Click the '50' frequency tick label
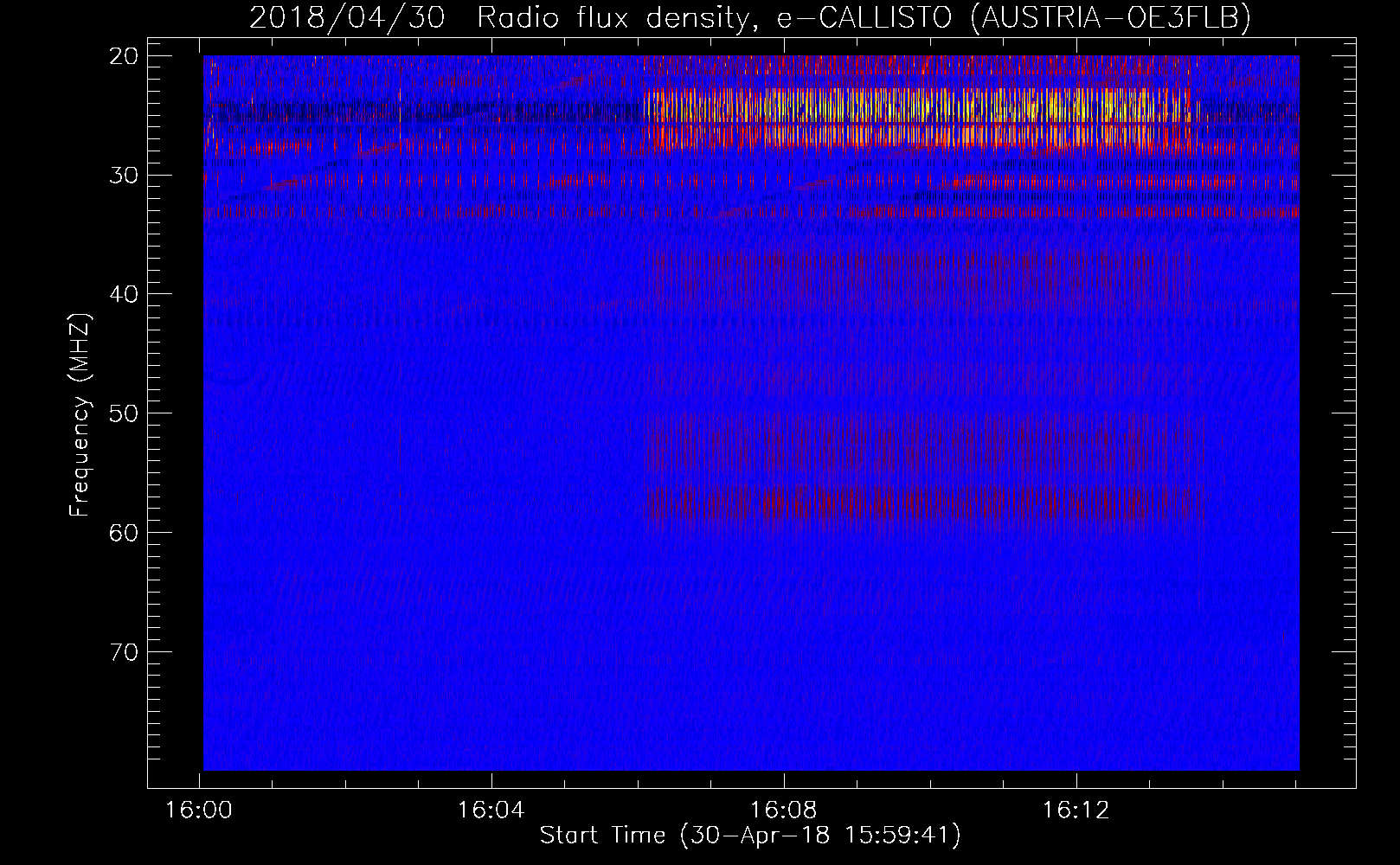The image size is (1400, 865). [x=125, y=413]
